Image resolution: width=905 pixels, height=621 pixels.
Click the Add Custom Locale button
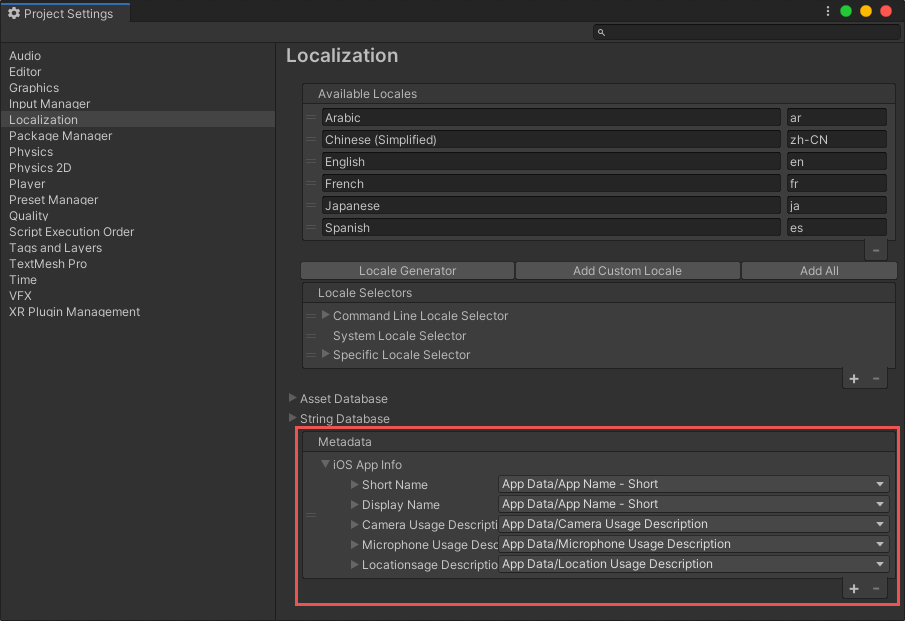(627, 271)
